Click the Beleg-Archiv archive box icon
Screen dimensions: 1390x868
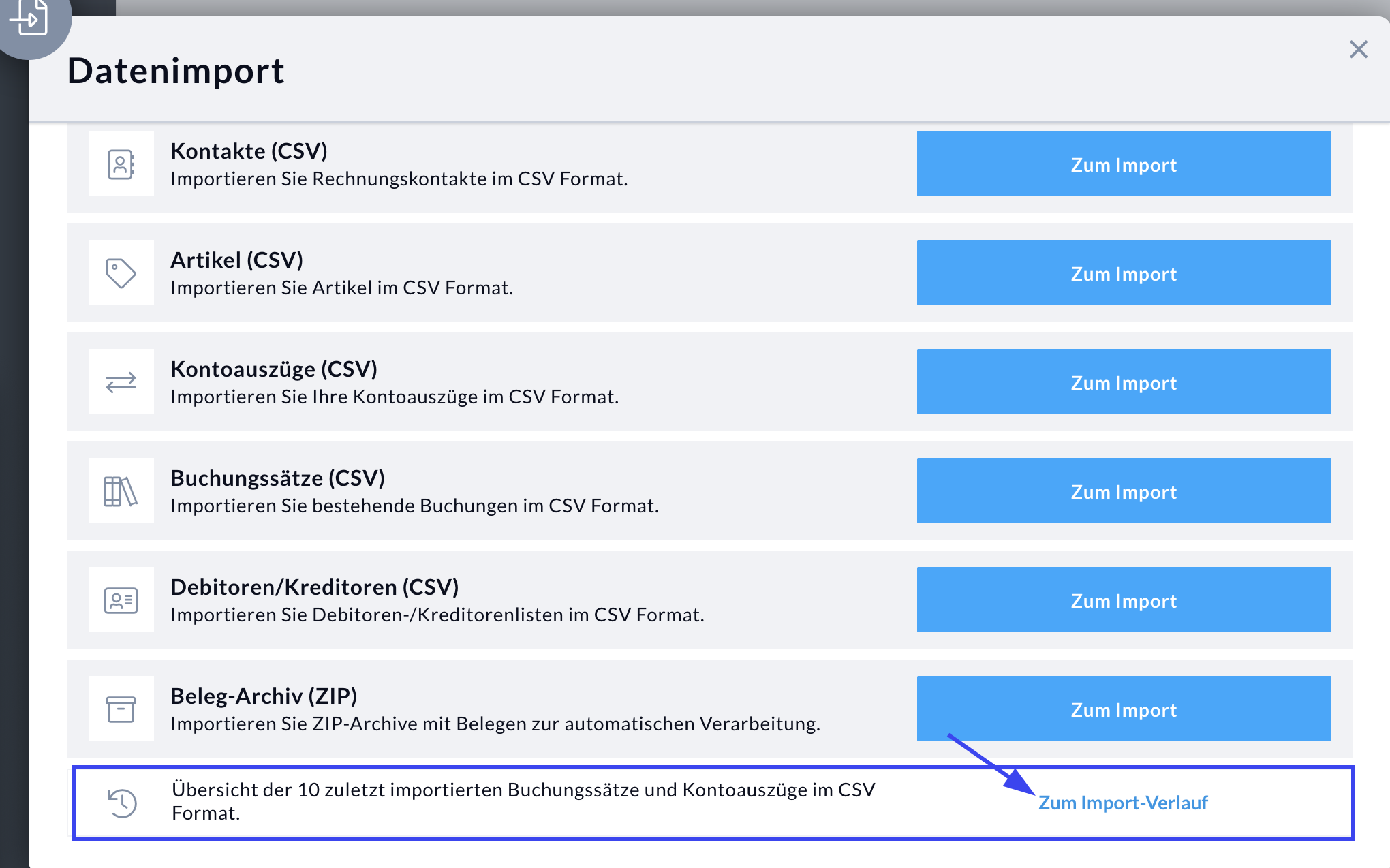(121, 709)
